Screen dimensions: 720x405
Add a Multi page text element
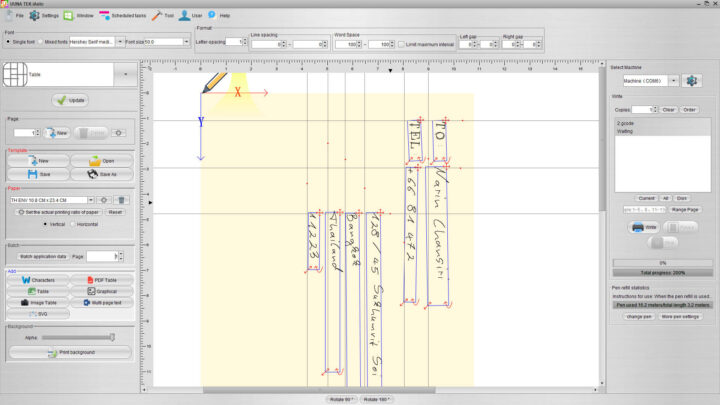pyautogui.click(x=101, y=303)
